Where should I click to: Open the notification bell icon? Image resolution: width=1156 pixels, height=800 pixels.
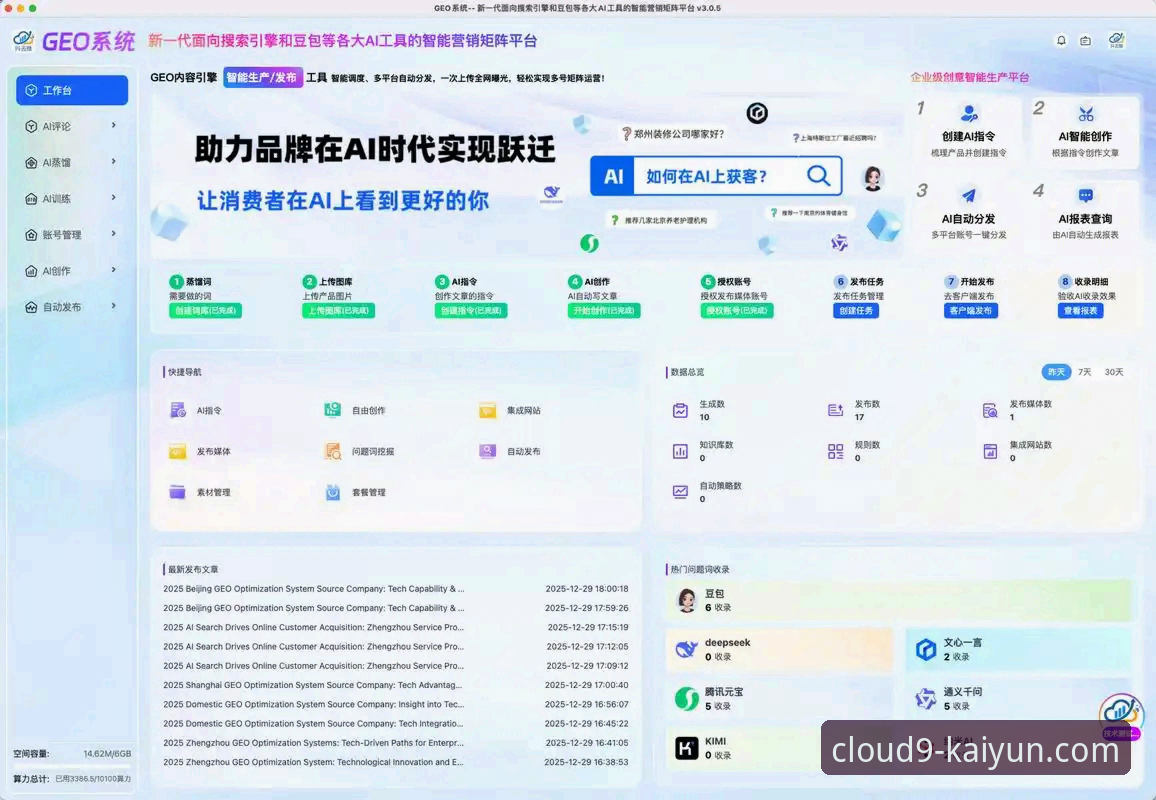pyautogui.click(x=1061, y=40)
